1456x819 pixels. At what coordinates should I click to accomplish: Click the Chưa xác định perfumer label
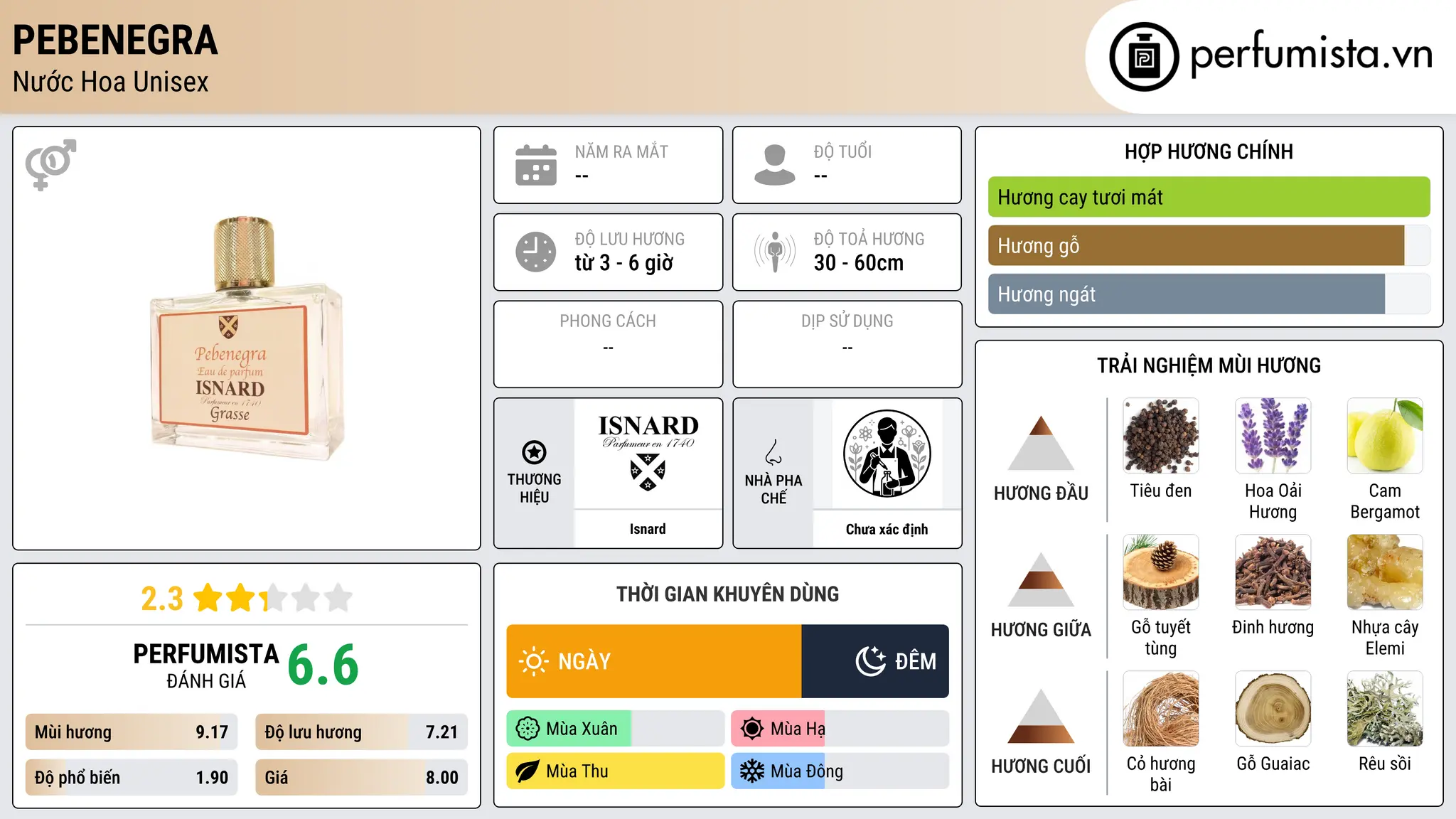click(887, 529)
